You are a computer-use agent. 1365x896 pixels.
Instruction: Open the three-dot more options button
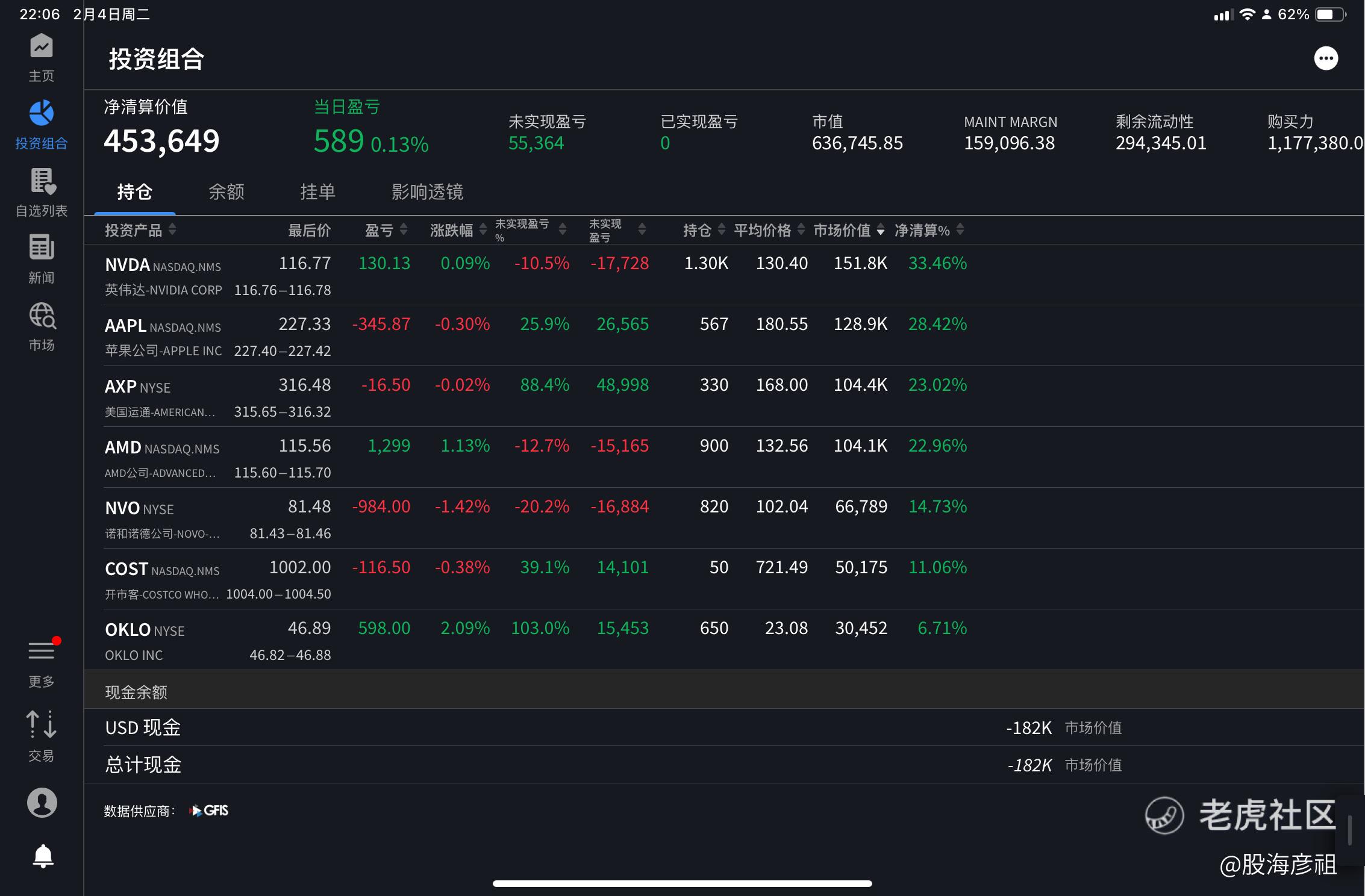[x=1326, y=58]
